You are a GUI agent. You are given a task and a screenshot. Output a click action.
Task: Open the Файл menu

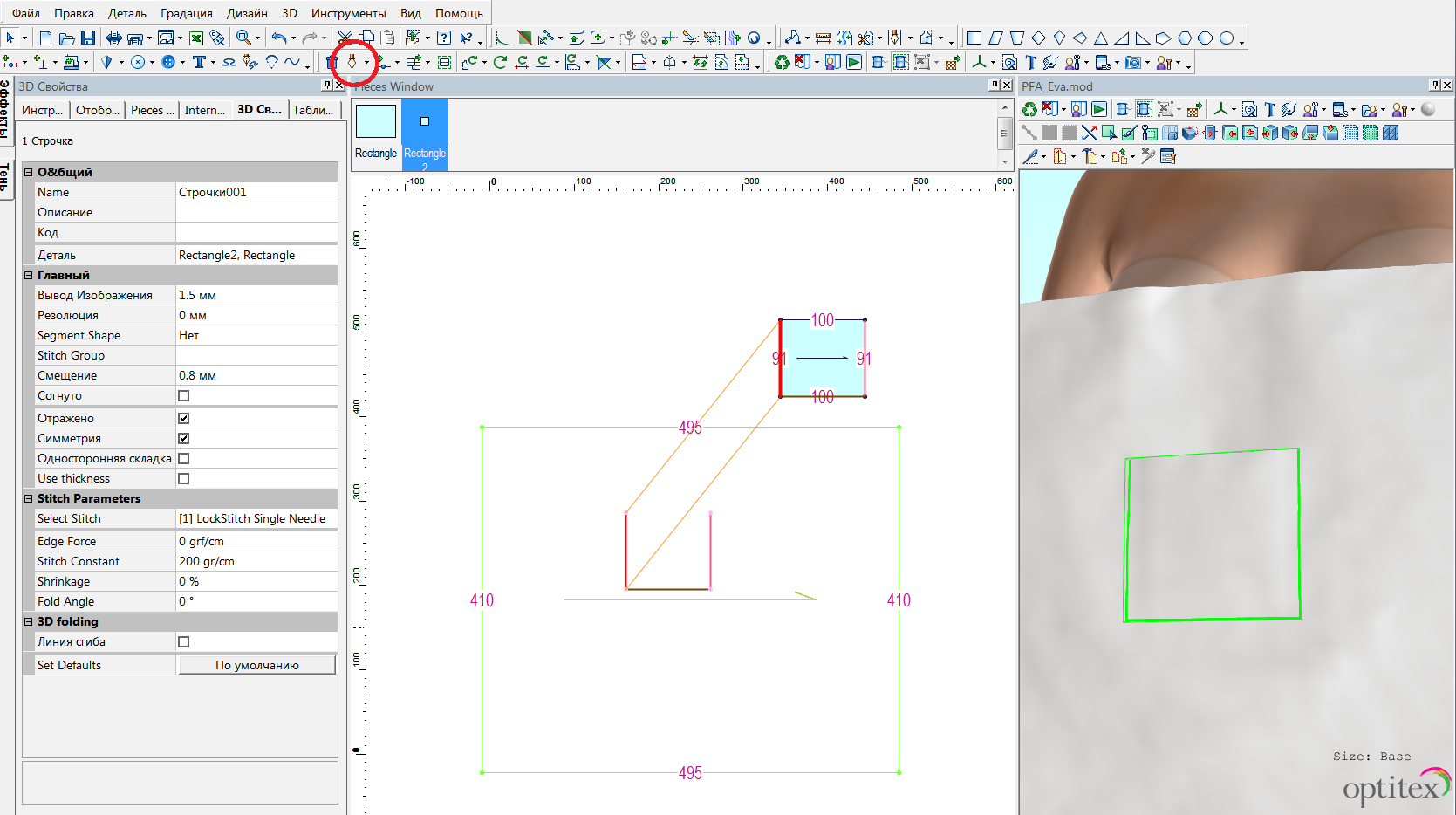point(26,13)
